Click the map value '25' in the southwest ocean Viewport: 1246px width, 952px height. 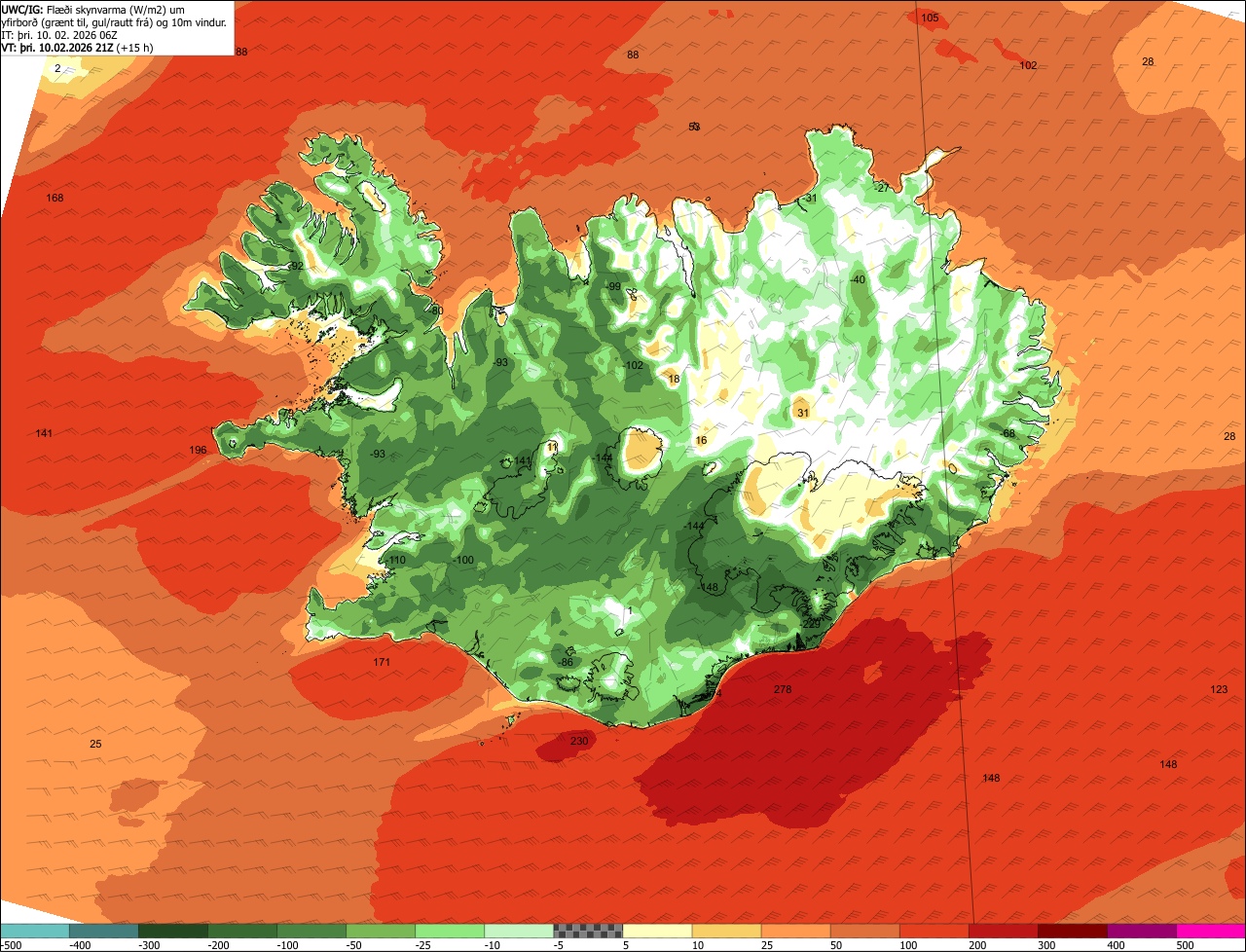pyautogui.click(x=95, y=744)
